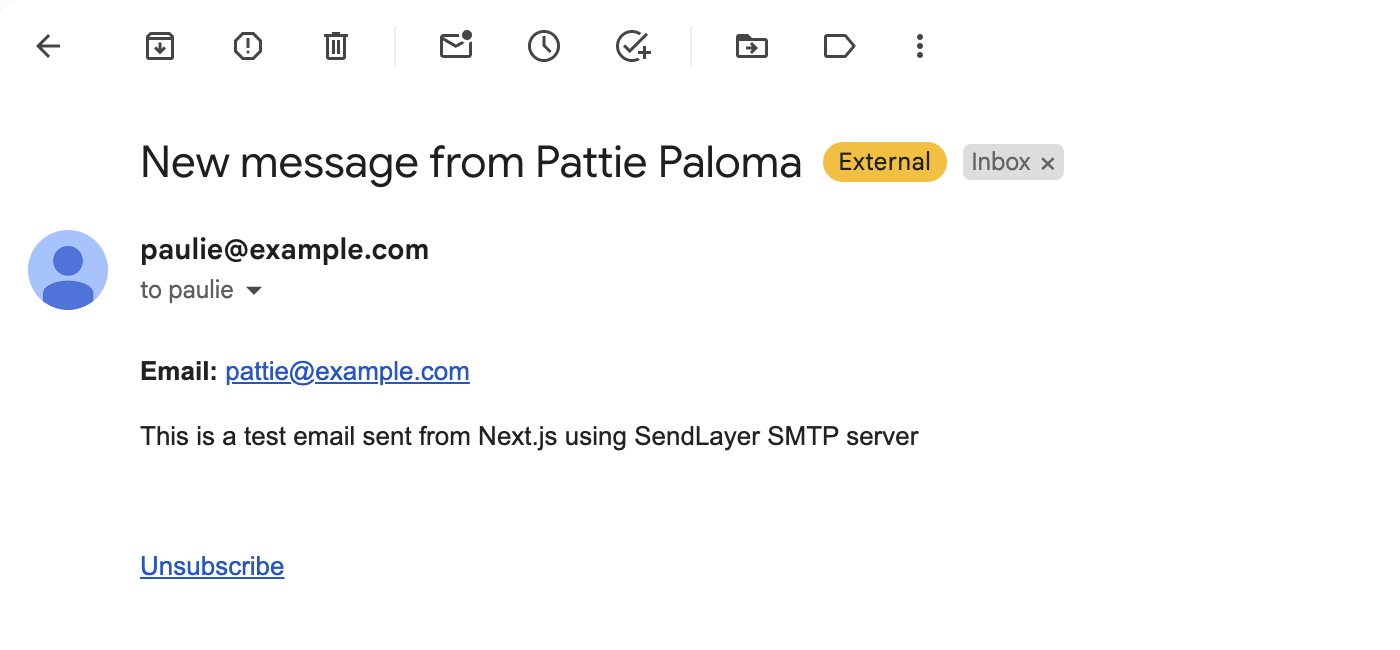Open the three-dot more options menu
This screenshot has width=1400, height=650.
(919, 46)
